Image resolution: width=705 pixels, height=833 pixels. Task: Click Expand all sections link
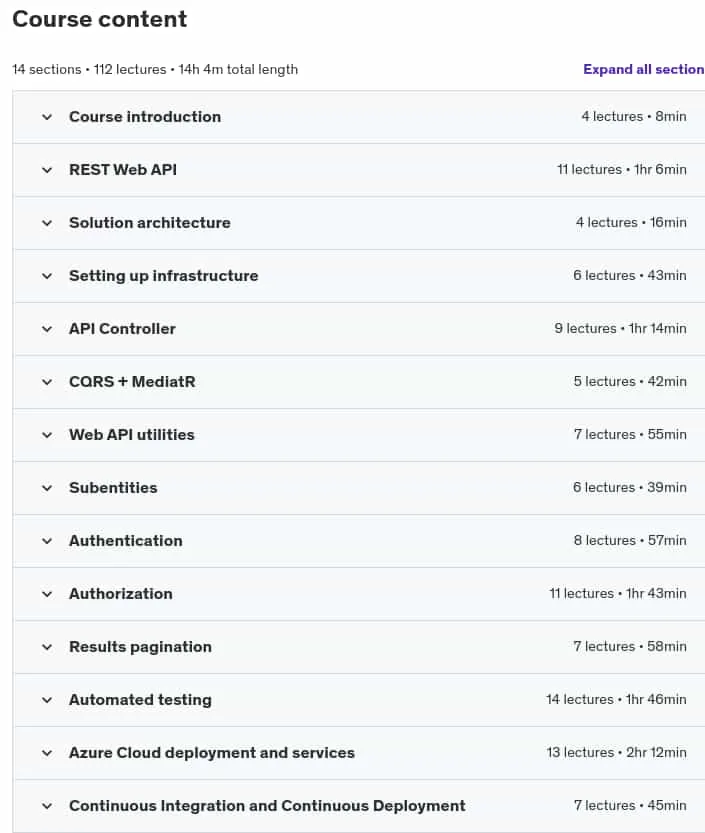point(644,70)
